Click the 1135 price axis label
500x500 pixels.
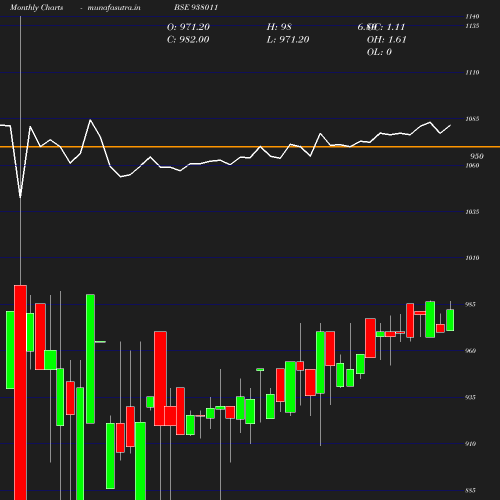pyautogui.click(x=472, y=26)
